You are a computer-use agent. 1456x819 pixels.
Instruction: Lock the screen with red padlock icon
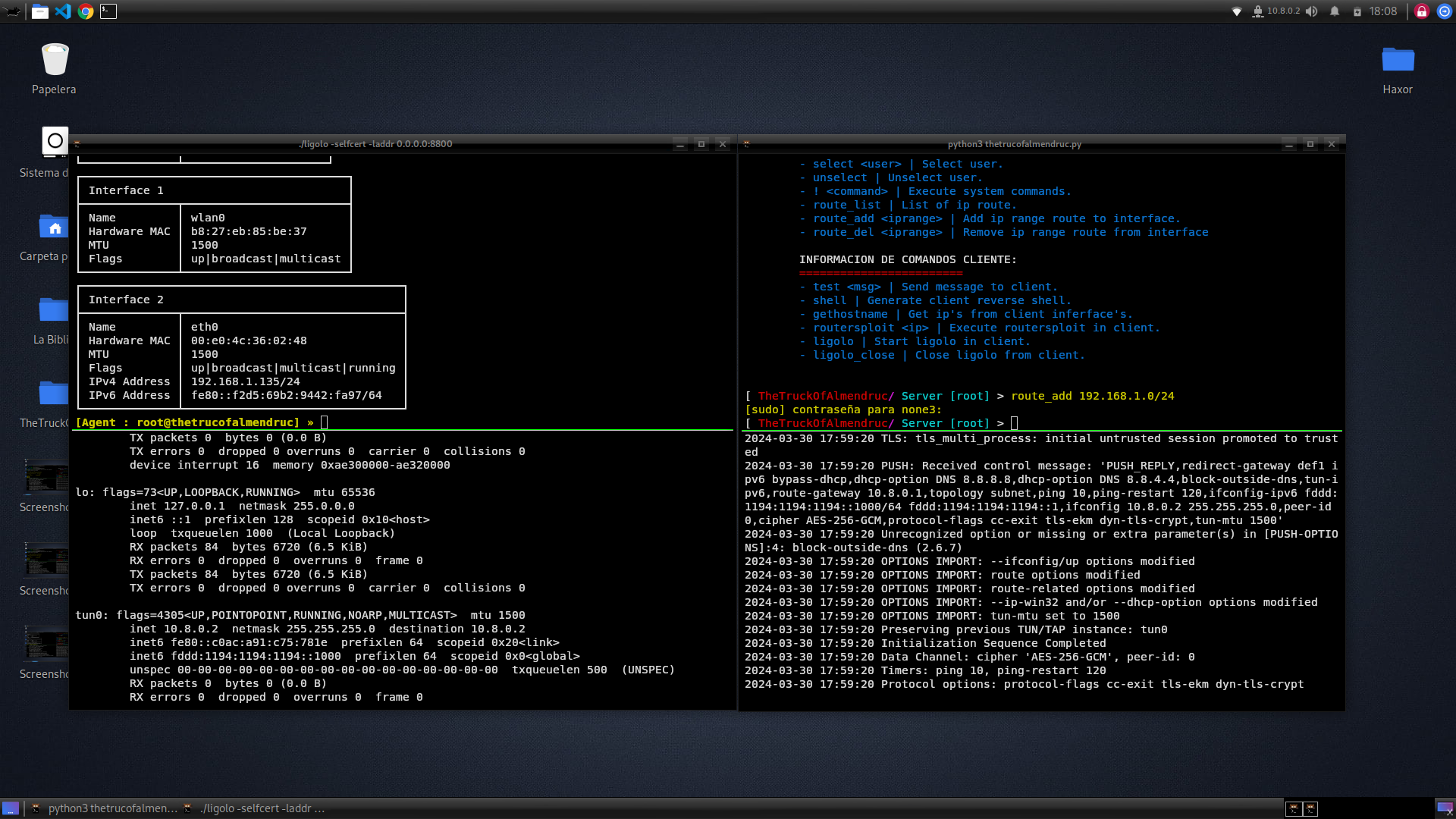[x=1422, y=11]
